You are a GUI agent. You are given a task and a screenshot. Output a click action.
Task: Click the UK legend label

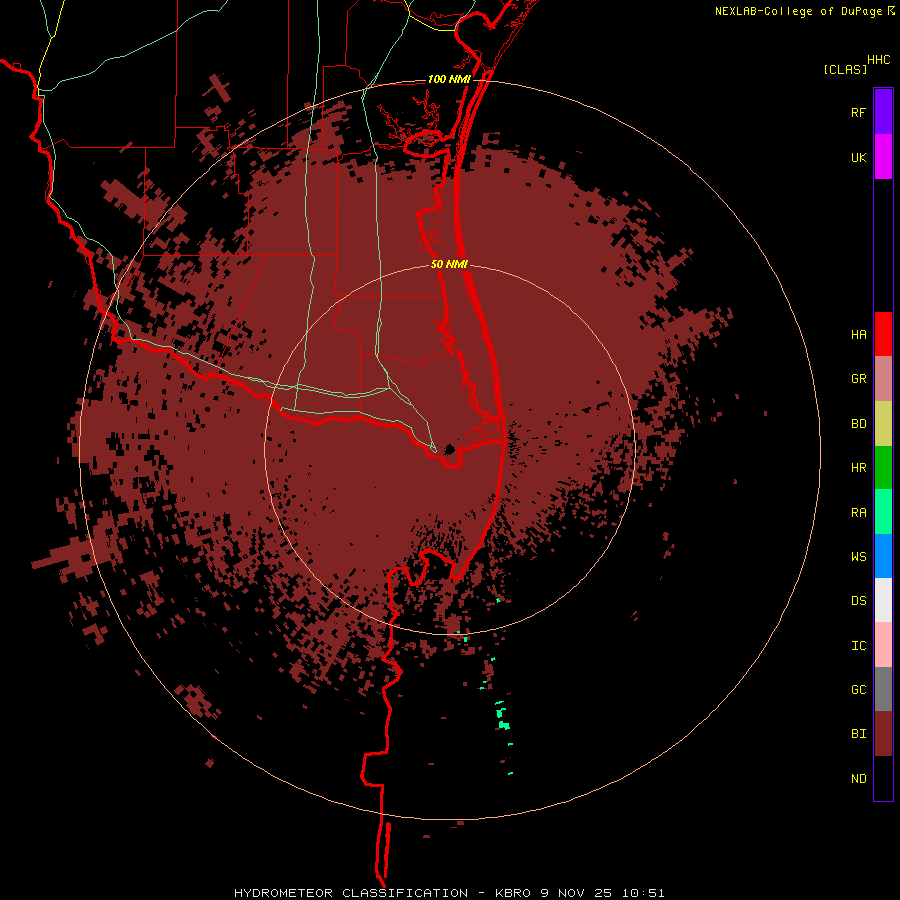point(858,157)
